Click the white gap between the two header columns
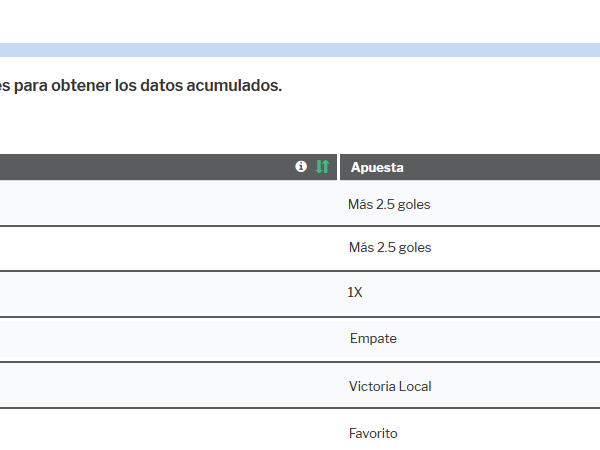The image size is (600, 450). 338,167
